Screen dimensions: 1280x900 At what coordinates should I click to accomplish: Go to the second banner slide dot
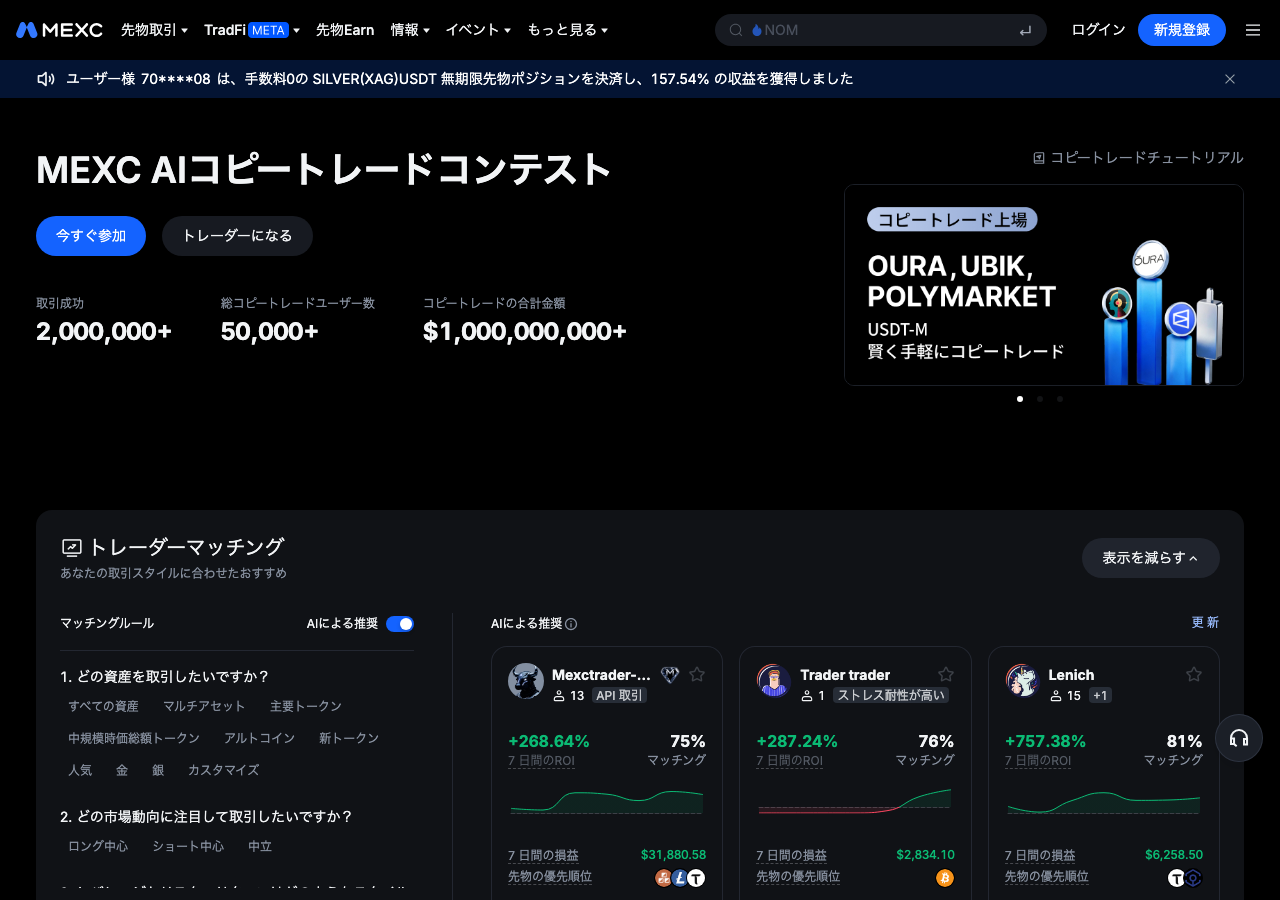pos(1040,399)
